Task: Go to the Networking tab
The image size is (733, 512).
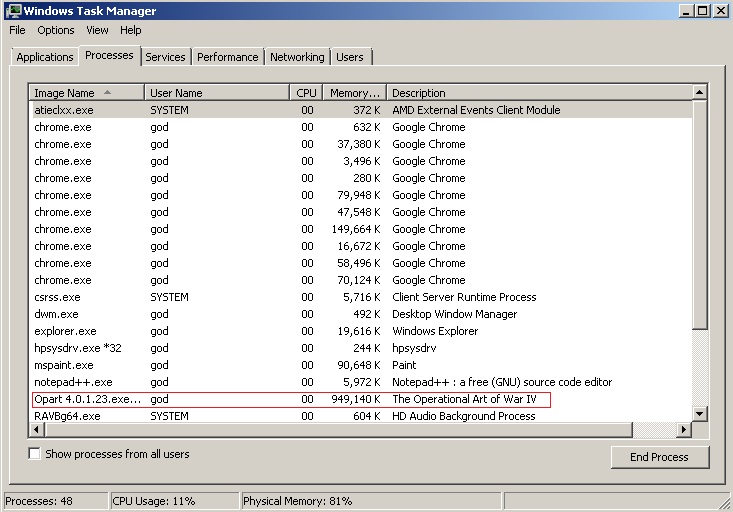Action: pyautogui.click(x=297, y=57)
